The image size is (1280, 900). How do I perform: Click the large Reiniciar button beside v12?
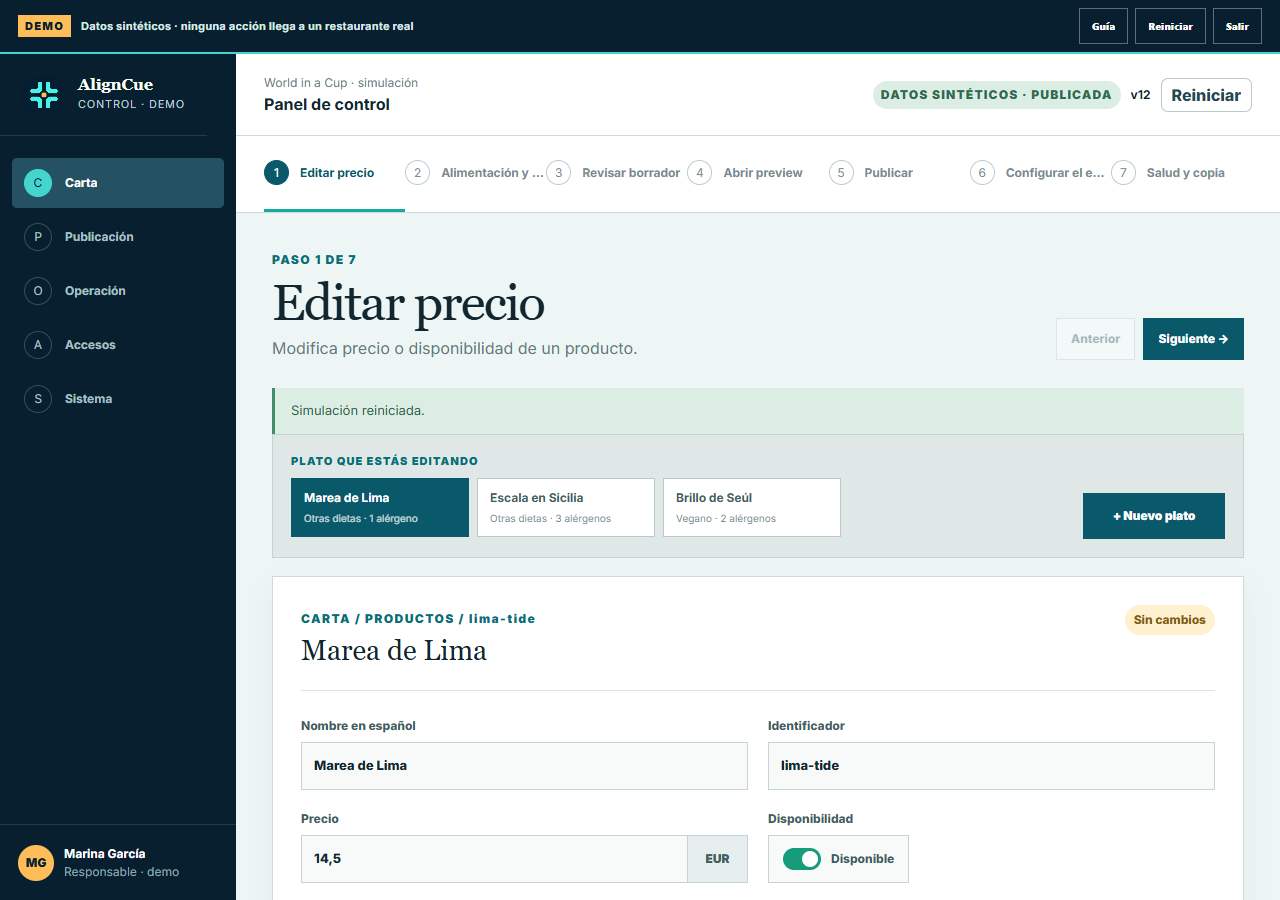[1206, 95]
